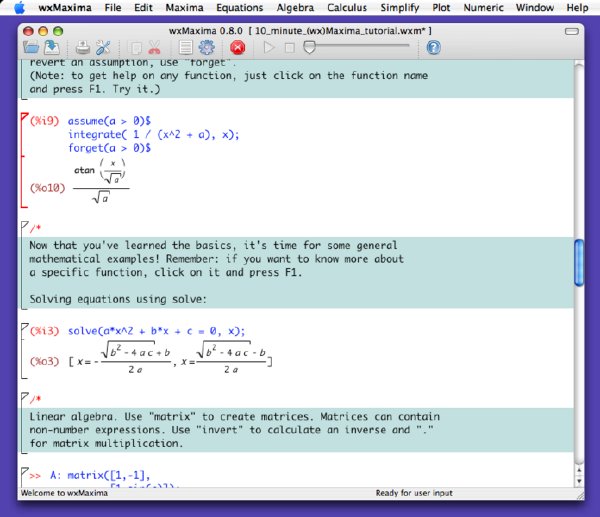Open the Calculus menu
This screenshot has width=600, height=517.
coord(347,7)
